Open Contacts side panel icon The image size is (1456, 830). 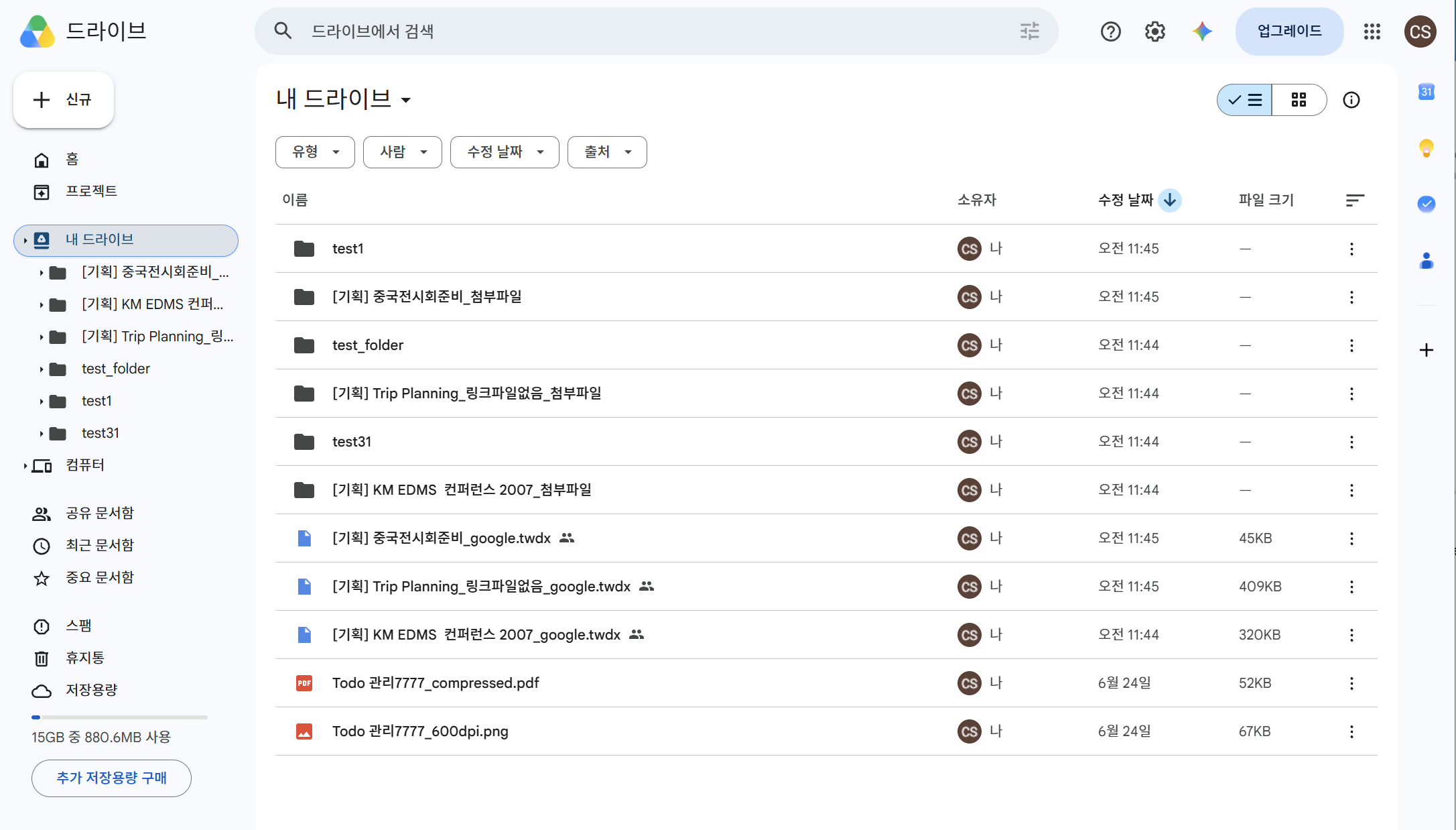point(1427,260)
